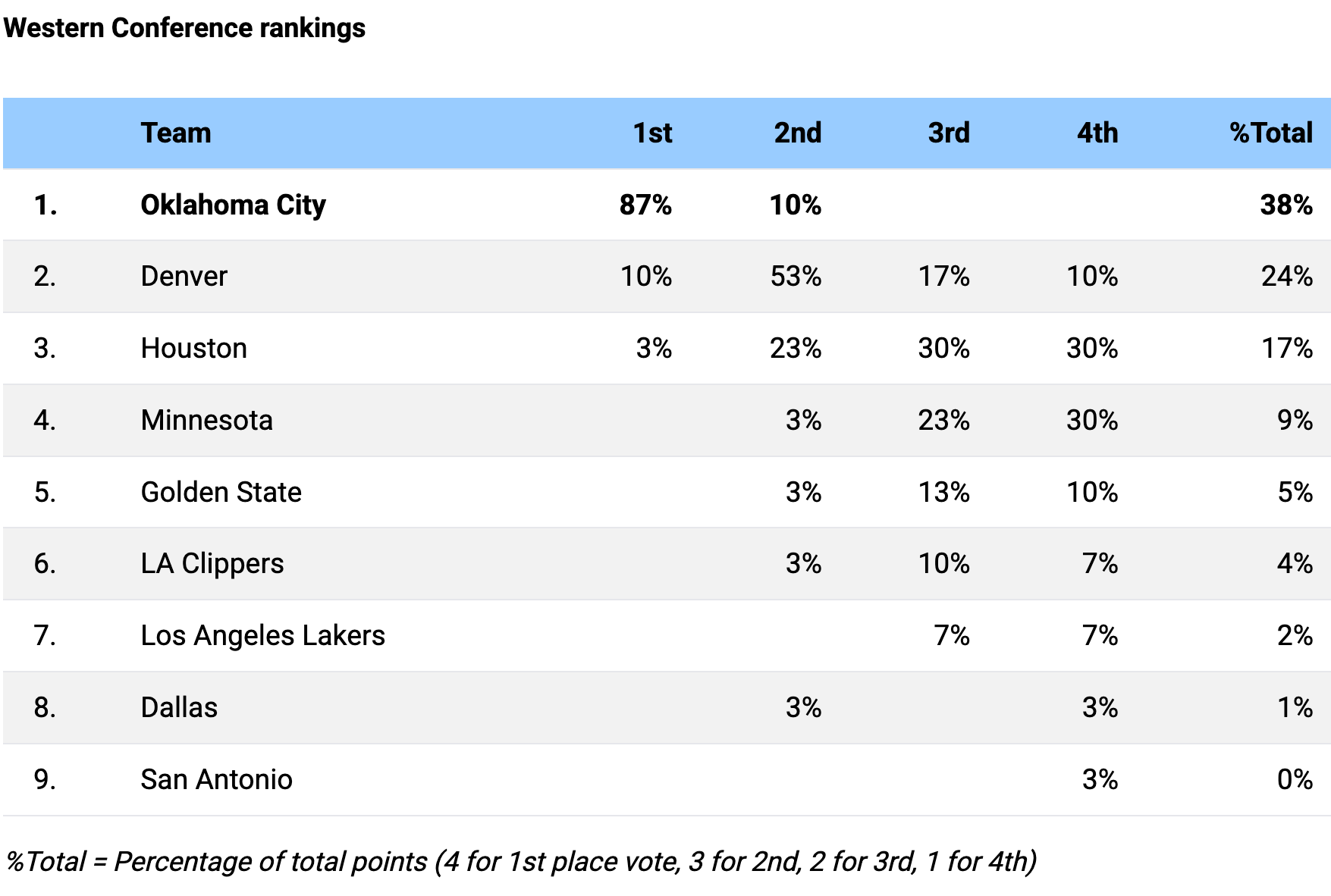Select the San Antonio team name
This screenshot has height=896, width=1331.
pos(216,779)
